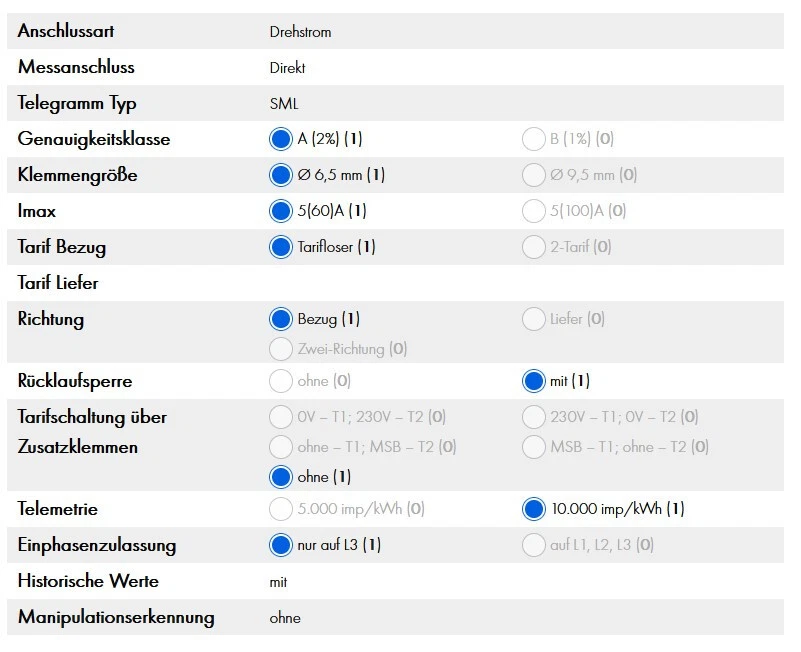Screen dimensions: 801x652
Task: Select Imax 5(100)A radio button
Action: coord(533,211)
